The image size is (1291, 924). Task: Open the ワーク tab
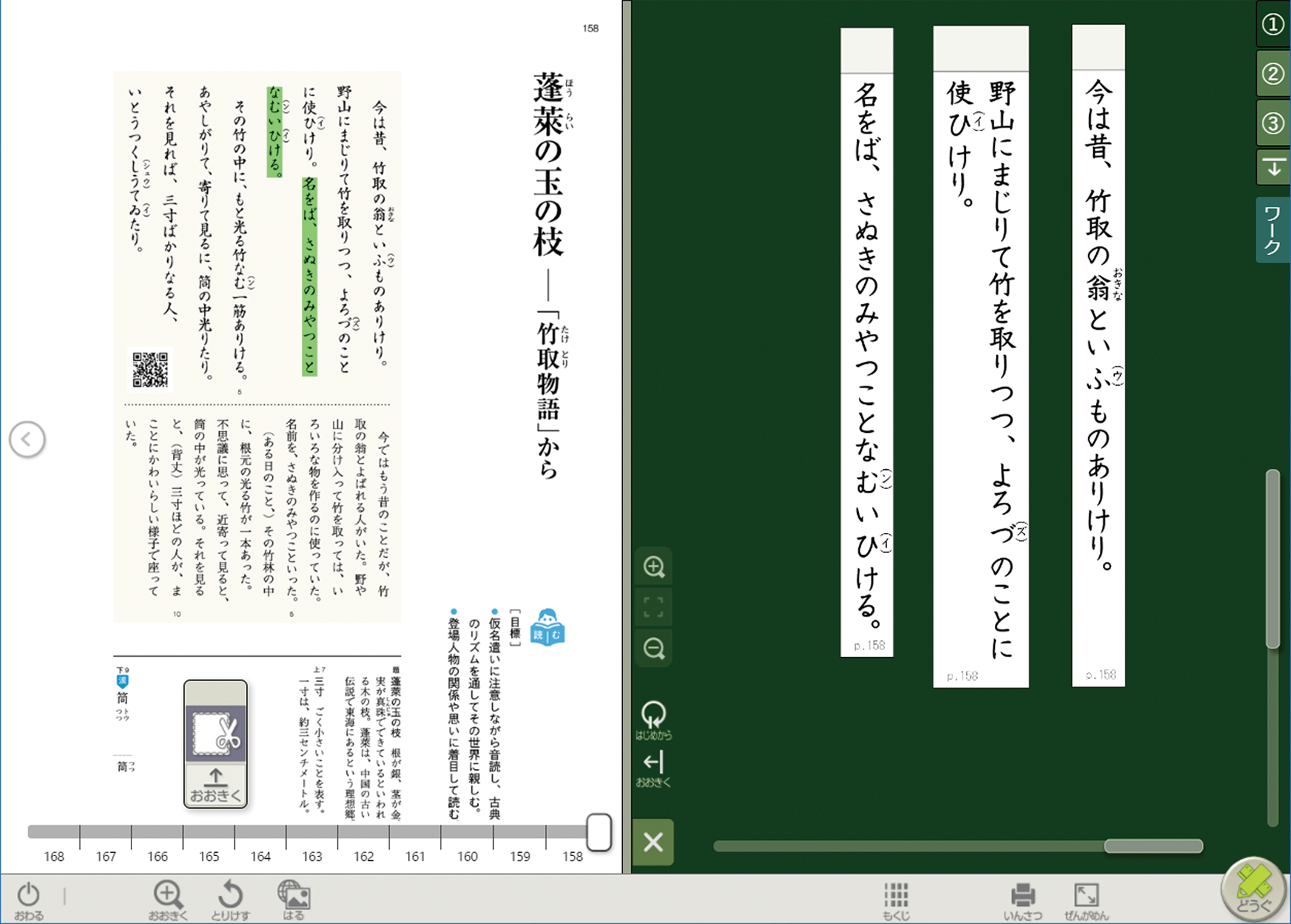1273,230
